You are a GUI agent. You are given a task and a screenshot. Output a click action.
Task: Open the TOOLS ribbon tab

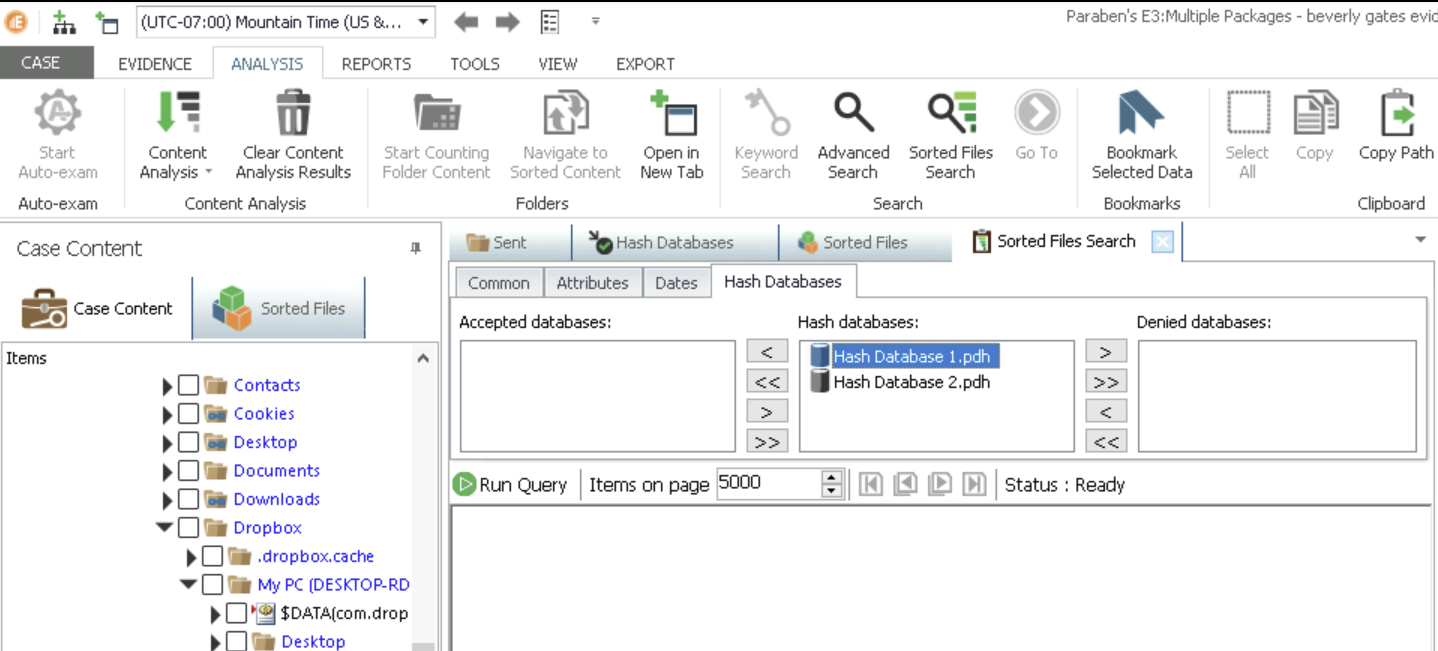click(x=474, y=63)
